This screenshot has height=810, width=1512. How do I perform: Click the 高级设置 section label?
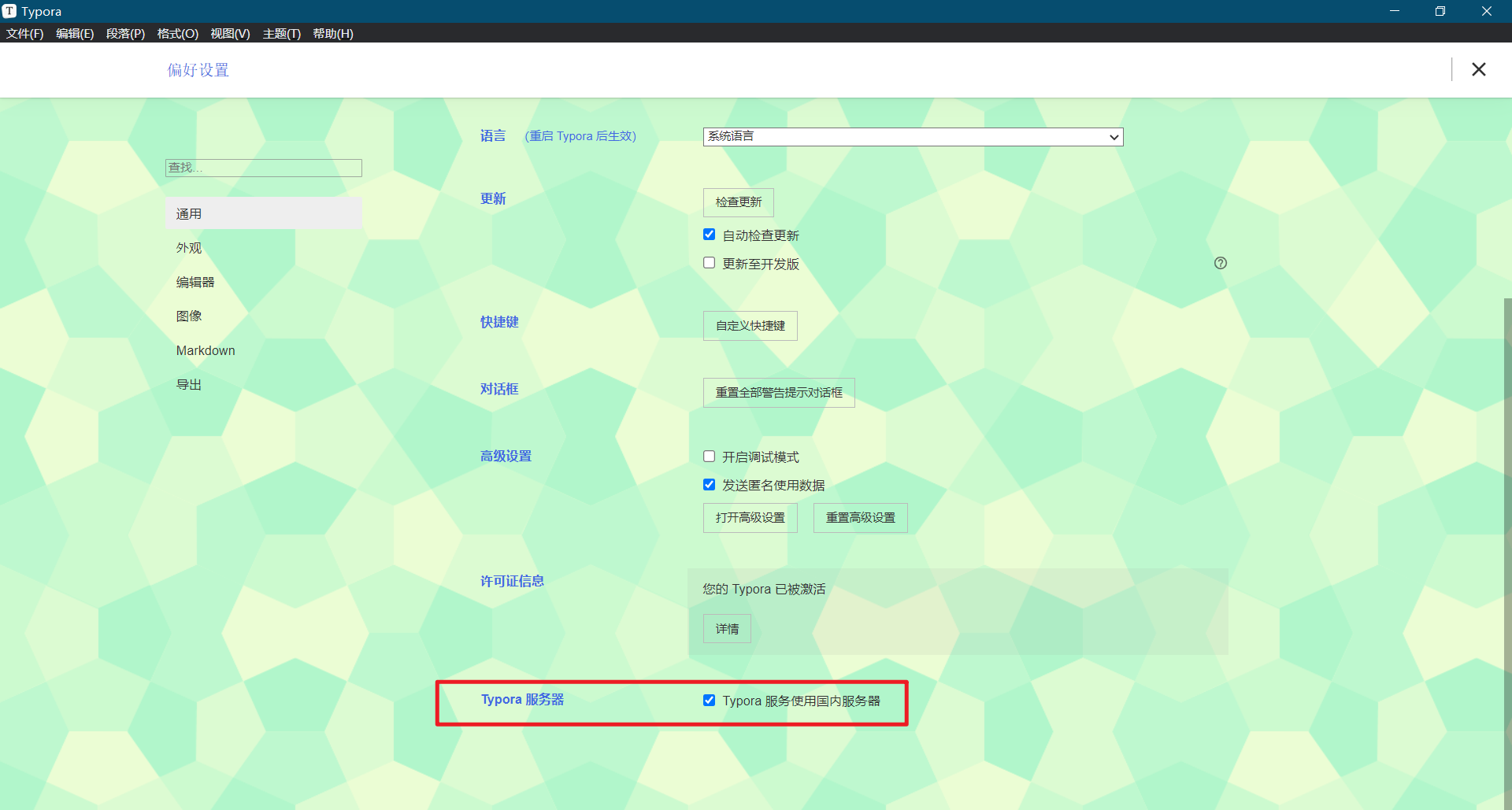tap(506, 456)
